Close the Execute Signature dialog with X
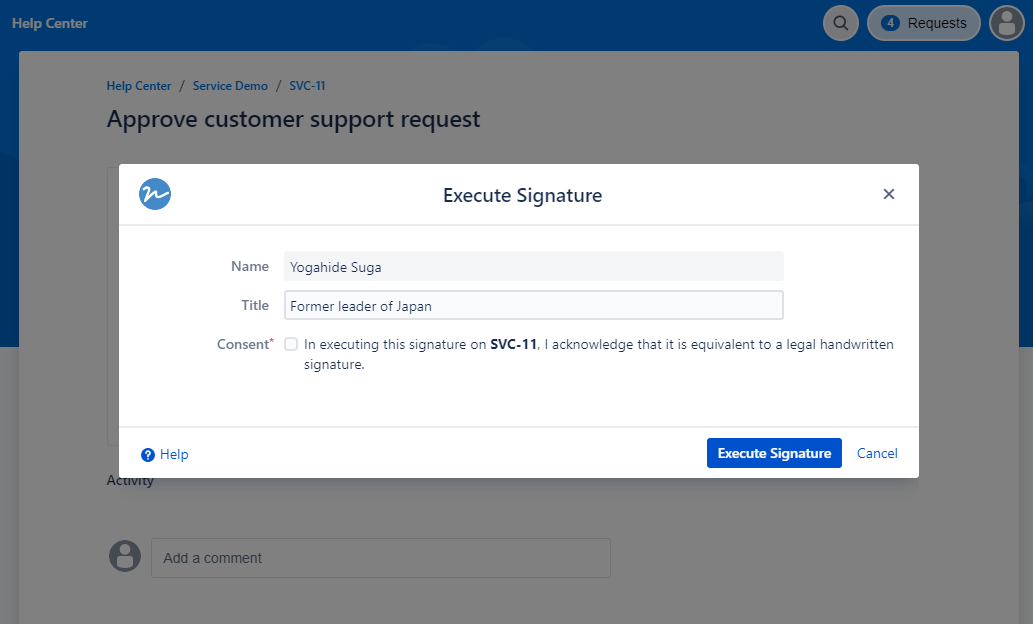Image resolution: width=1033 pixels, height=624 pixels. pyautogui.click(x=888, y=194)
